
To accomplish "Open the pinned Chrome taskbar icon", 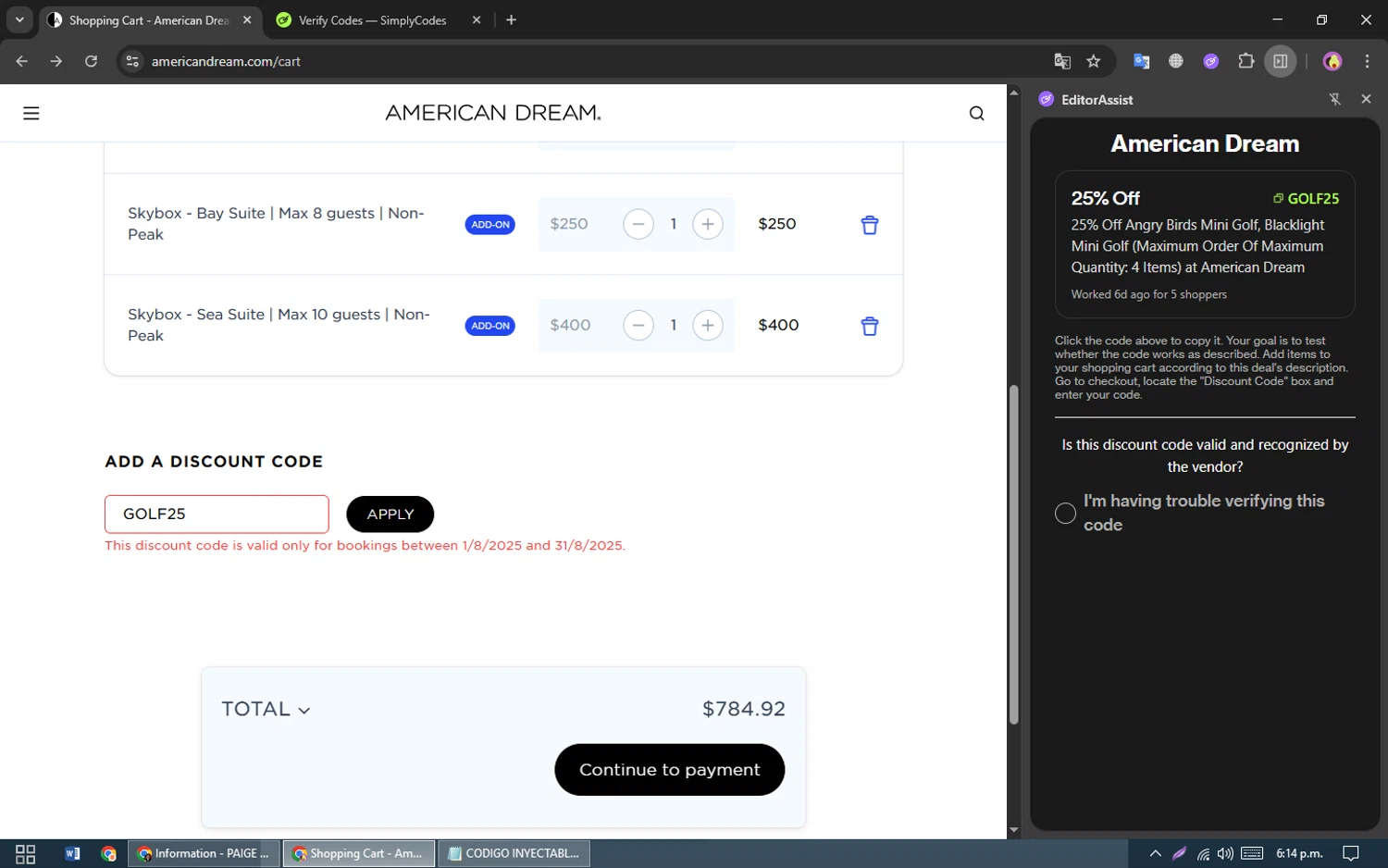I will (x=108, y=853).
